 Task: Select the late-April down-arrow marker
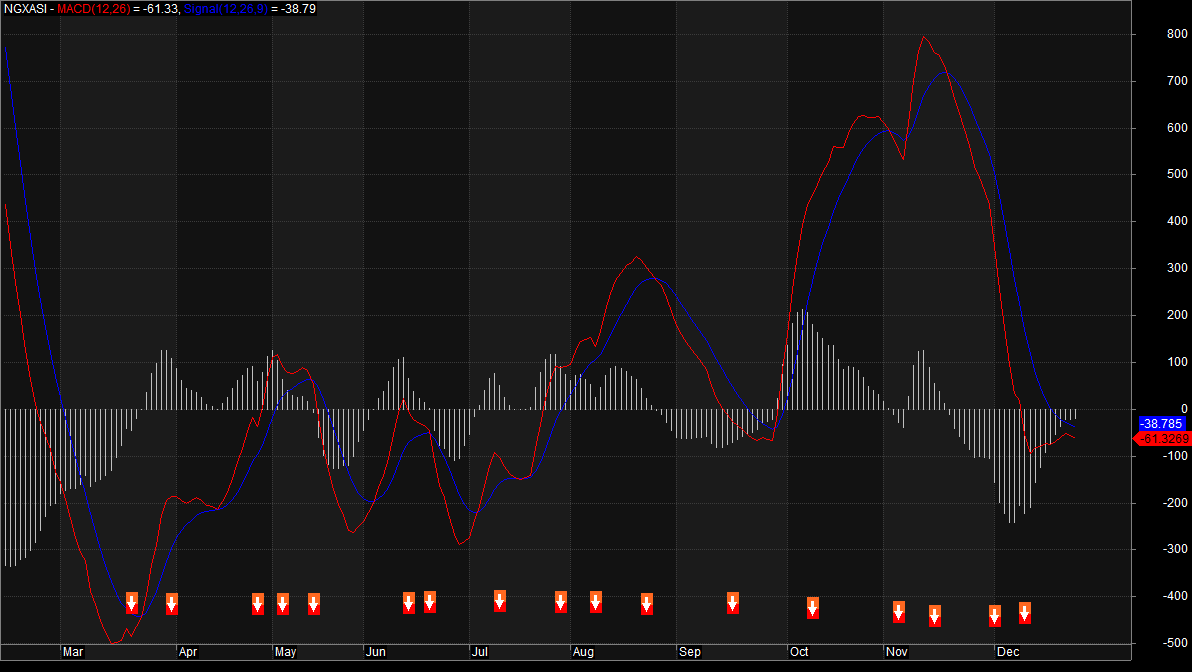tap(258, 604)
